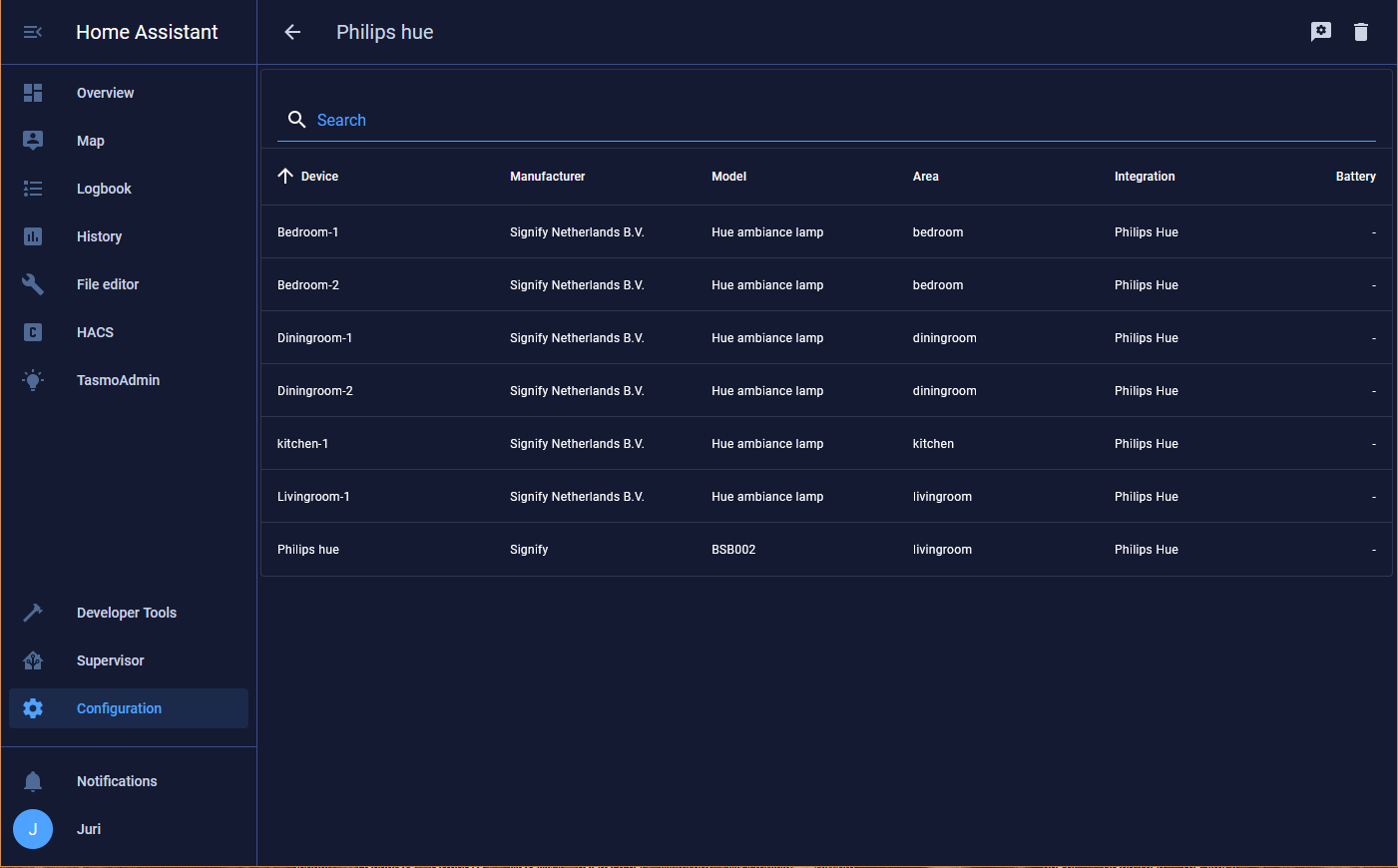Click the user avatar J
This screenshot has height=868, width=1398.
click(33, 829)
